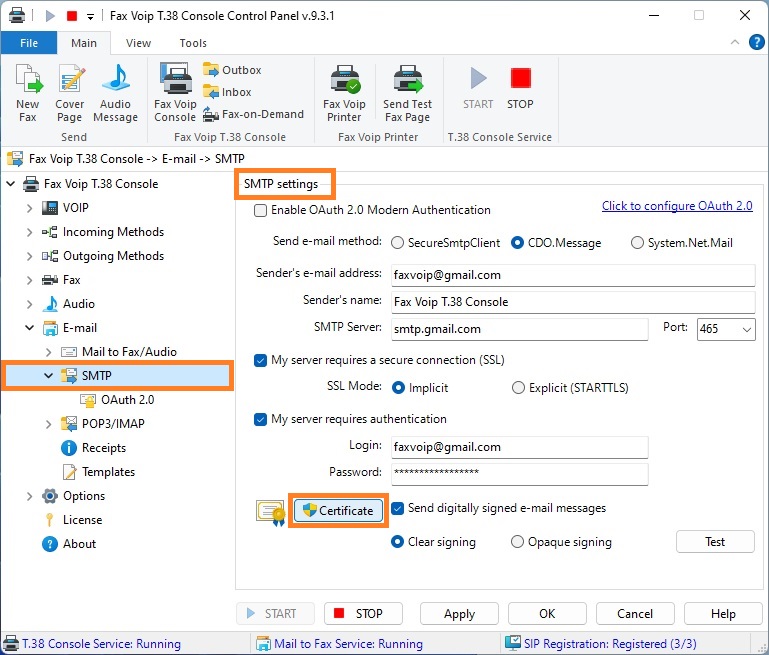
Task: Expand Mail to Fax/Audio arrow
Action: coord(48,352)
